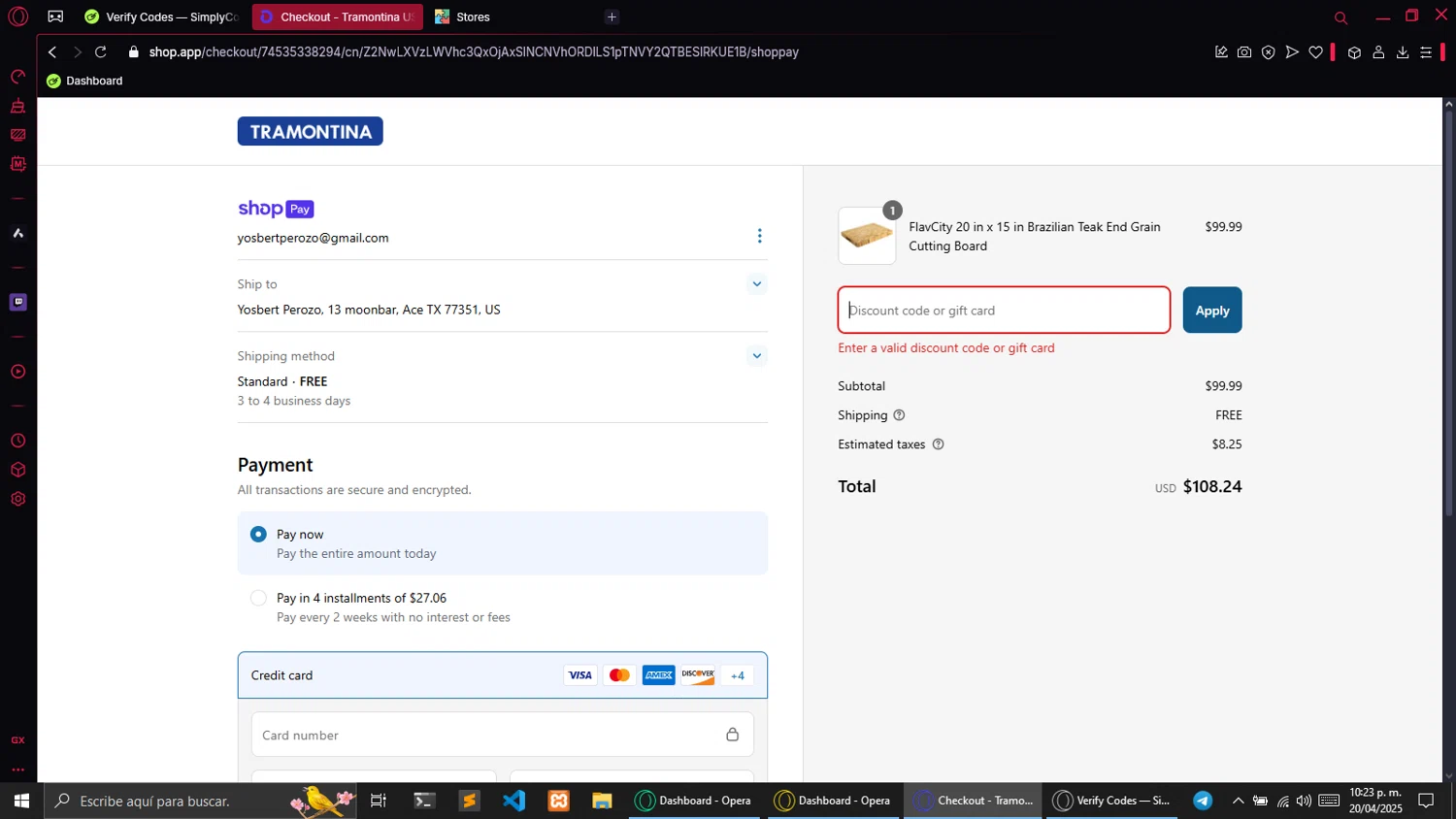Select Pay in 4 installments option
The image size is (1456, 819).
coord(258,598)
